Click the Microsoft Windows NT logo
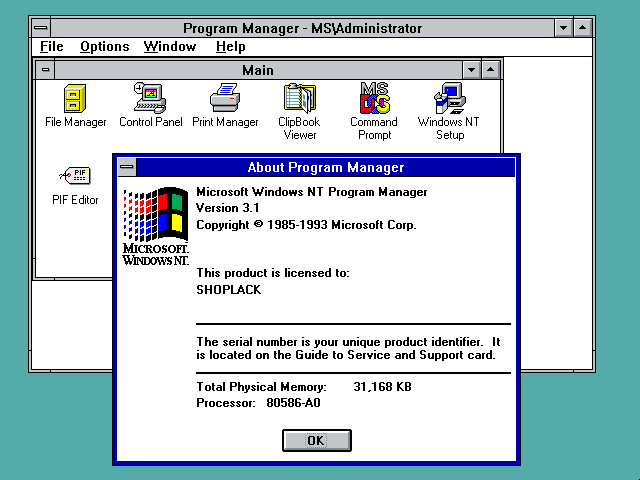This screenshot has width=640, height=480. coord(156,227)
